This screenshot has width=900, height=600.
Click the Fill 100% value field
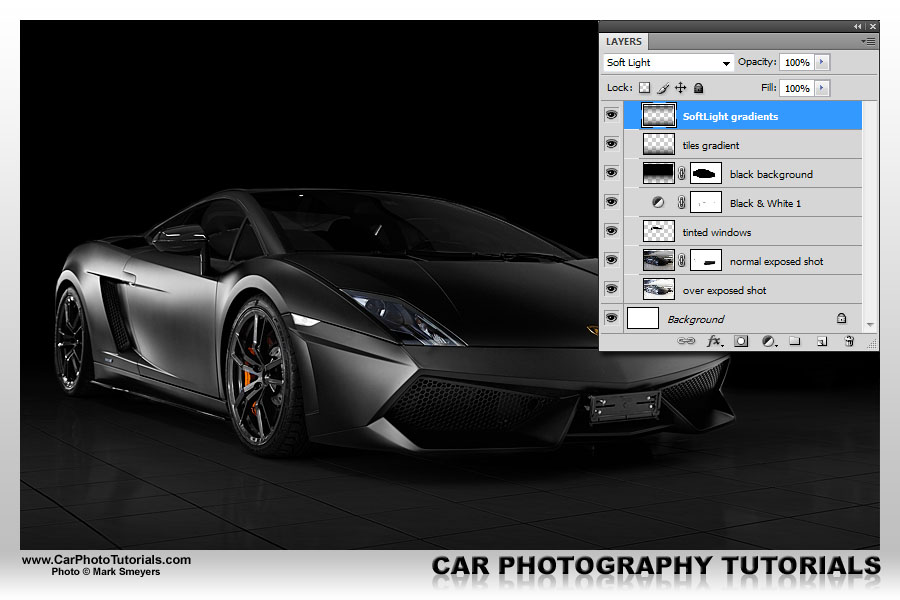[x=797, y=88]
